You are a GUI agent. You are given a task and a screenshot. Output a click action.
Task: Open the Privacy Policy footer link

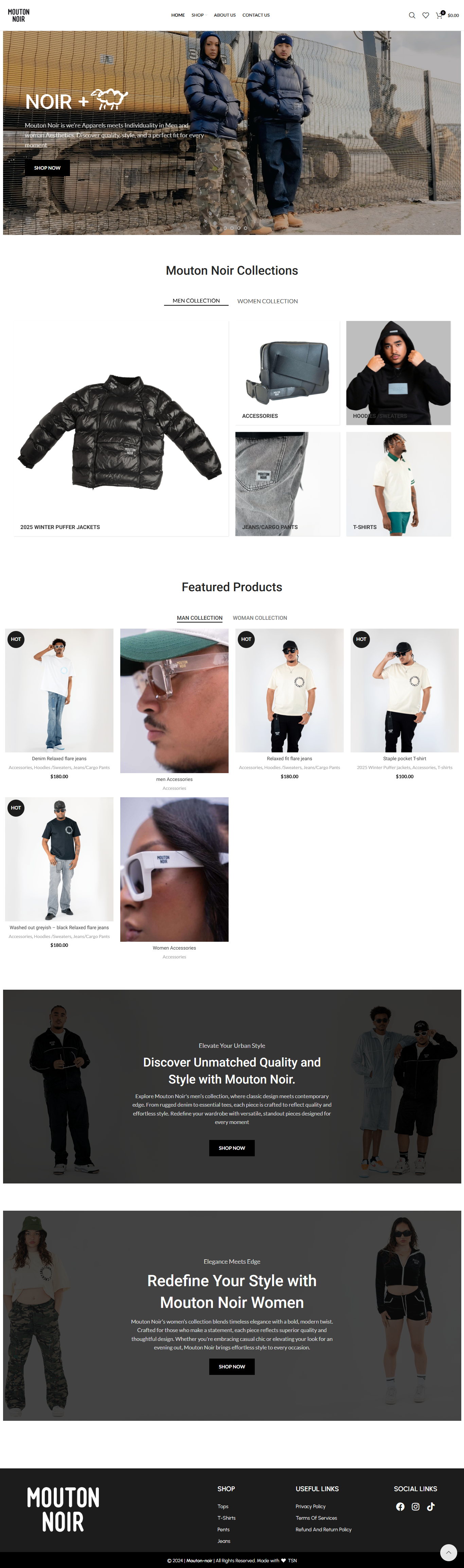pos(311,1506)
